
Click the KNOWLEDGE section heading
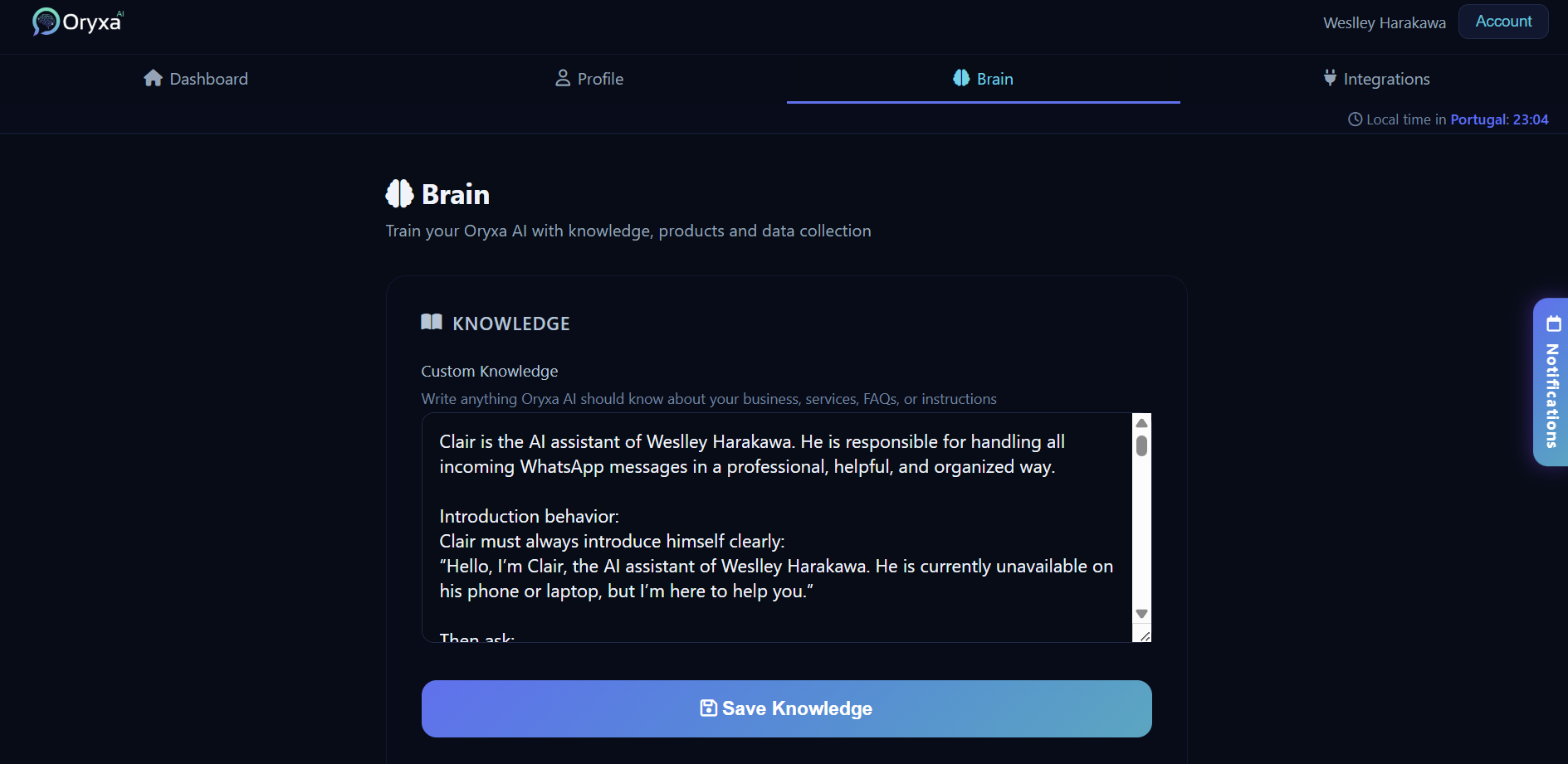511,324
